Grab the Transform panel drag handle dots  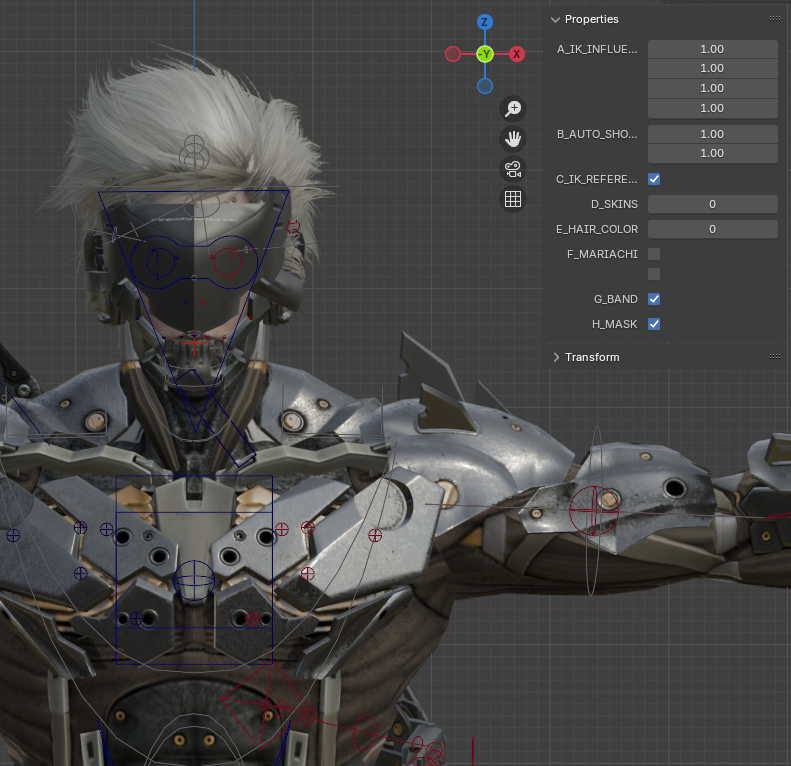pos(775,356)
